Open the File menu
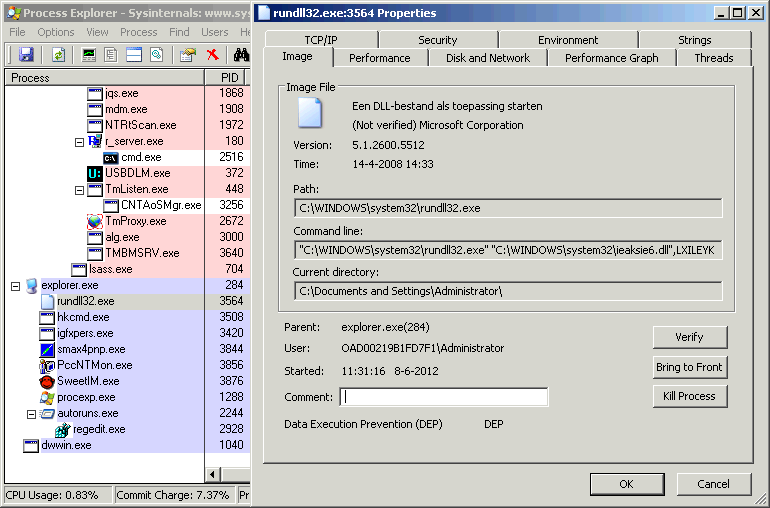 (17, 32)
